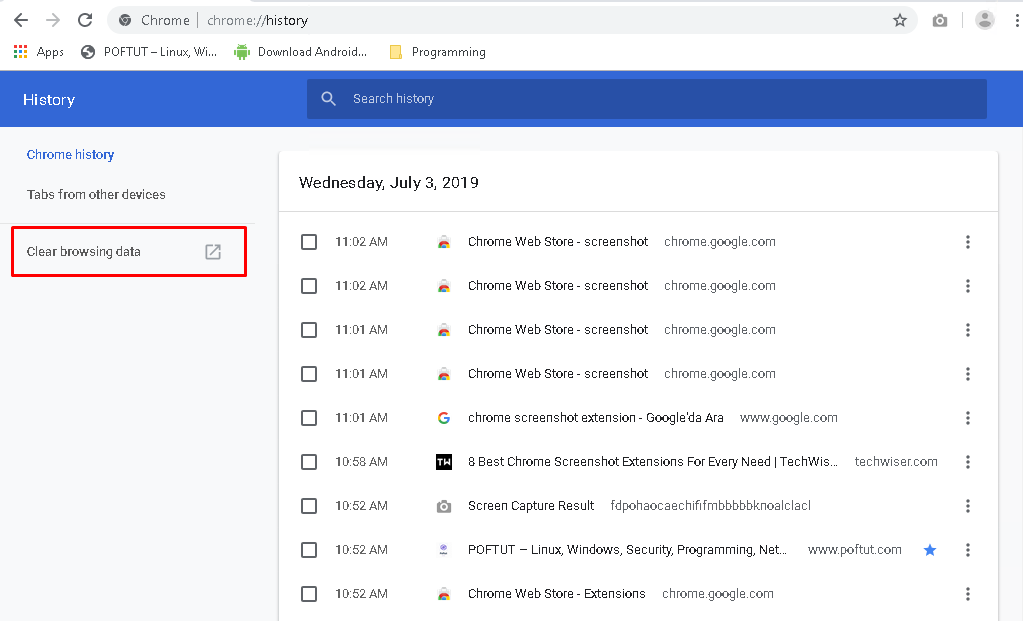Click the browser forward arrow
The height and width of the screenshot is (621, 1023).
point(53,20)
